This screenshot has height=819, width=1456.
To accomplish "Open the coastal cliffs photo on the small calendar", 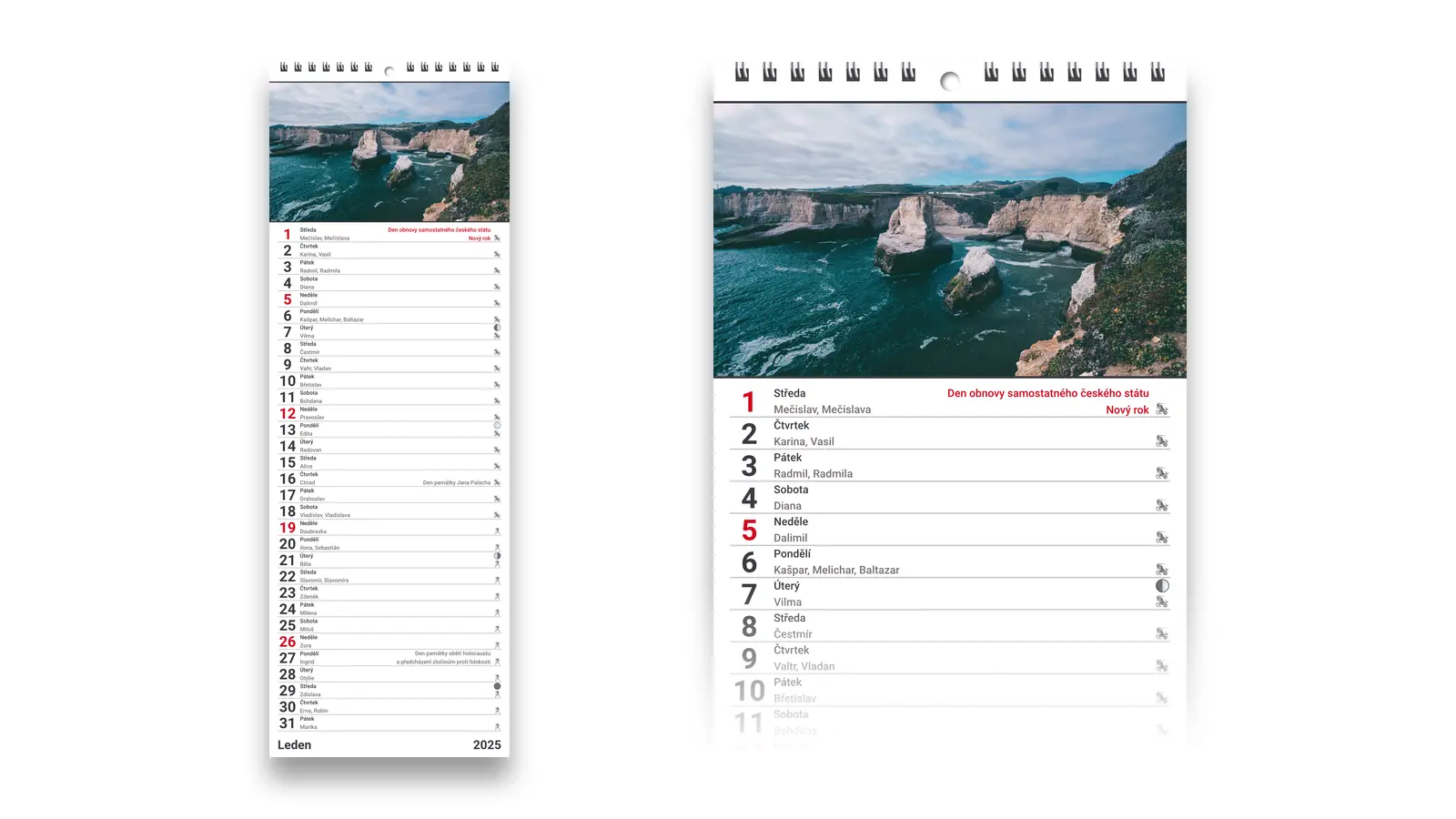I will (x=389, y=153).
